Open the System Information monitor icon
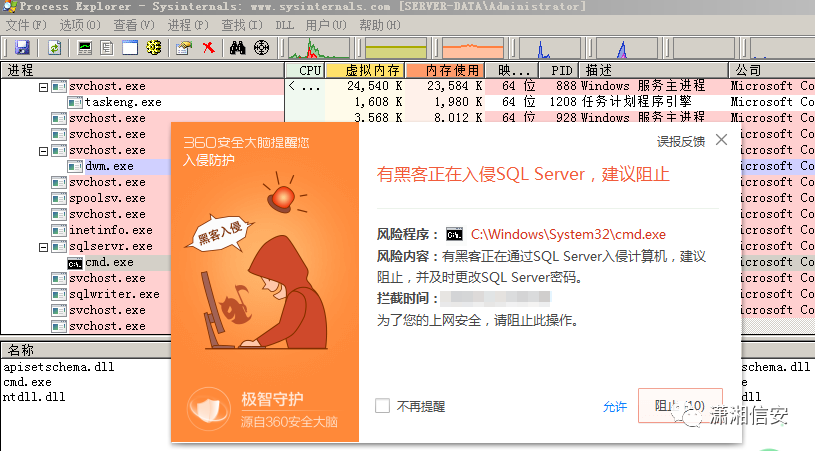This screenshot has height=451, width=815. [85, 48]
